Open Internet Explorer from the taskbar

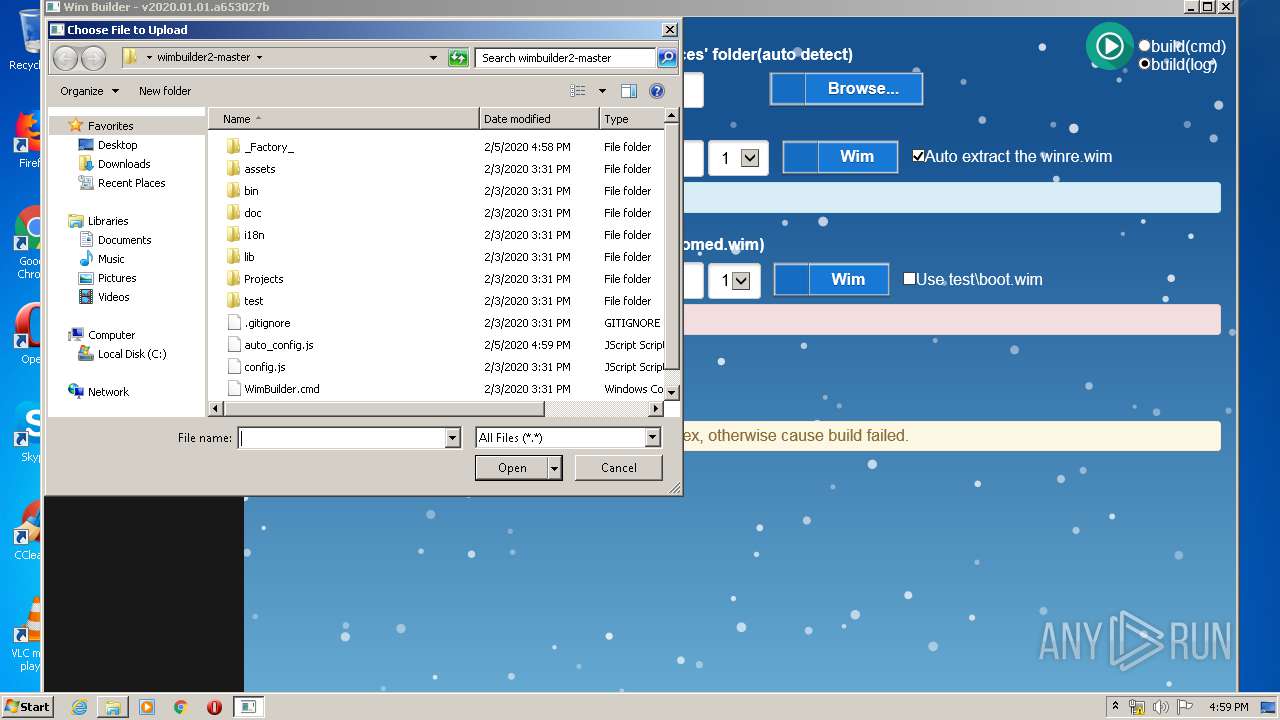(x=79, y=707)
